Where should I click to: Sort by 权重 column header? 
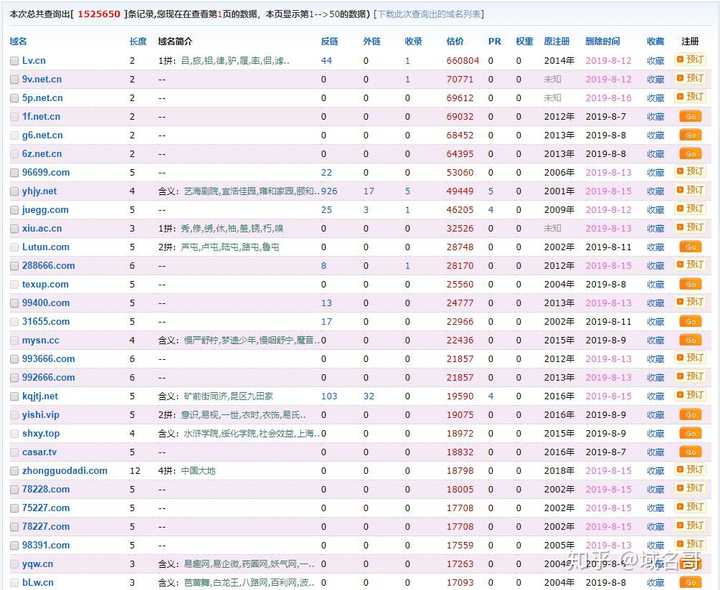point(524,41)
